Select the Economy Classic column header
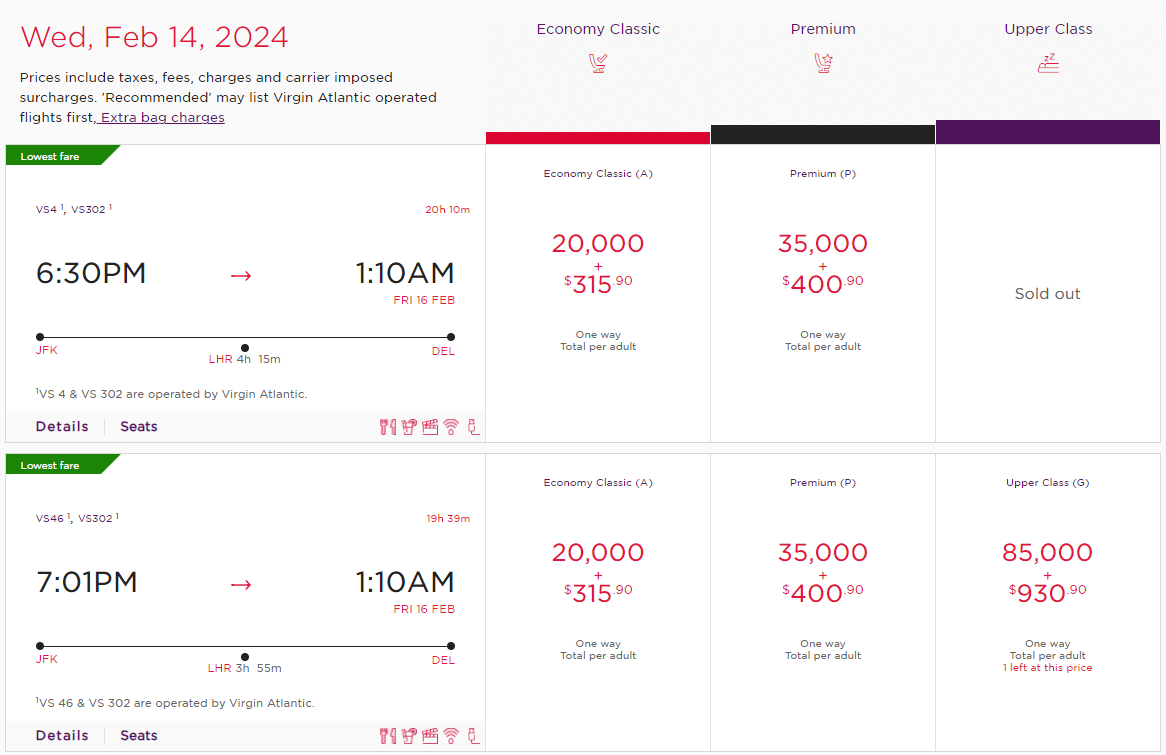This screenshot has width=1166, height=755. tap(598, 29)
